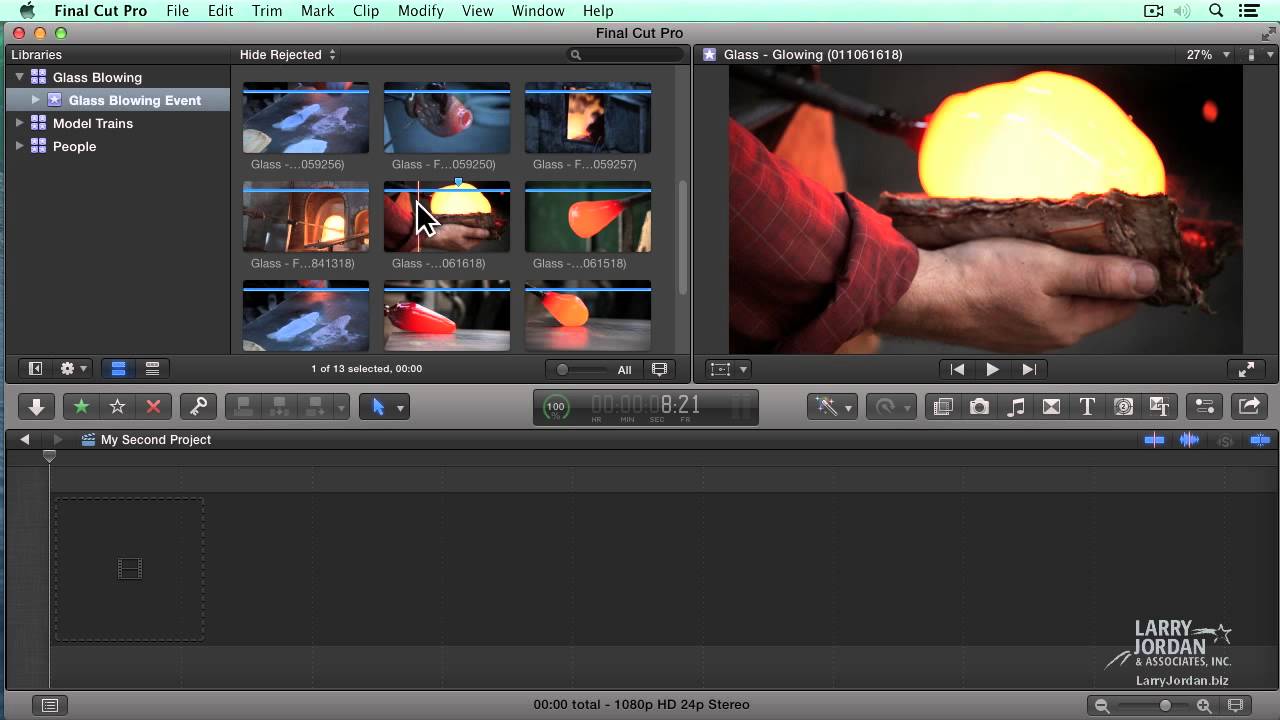Switch browser to list view
This screenshot has width=1280, height=720.
pyautogui.click(x=152, y=369)
